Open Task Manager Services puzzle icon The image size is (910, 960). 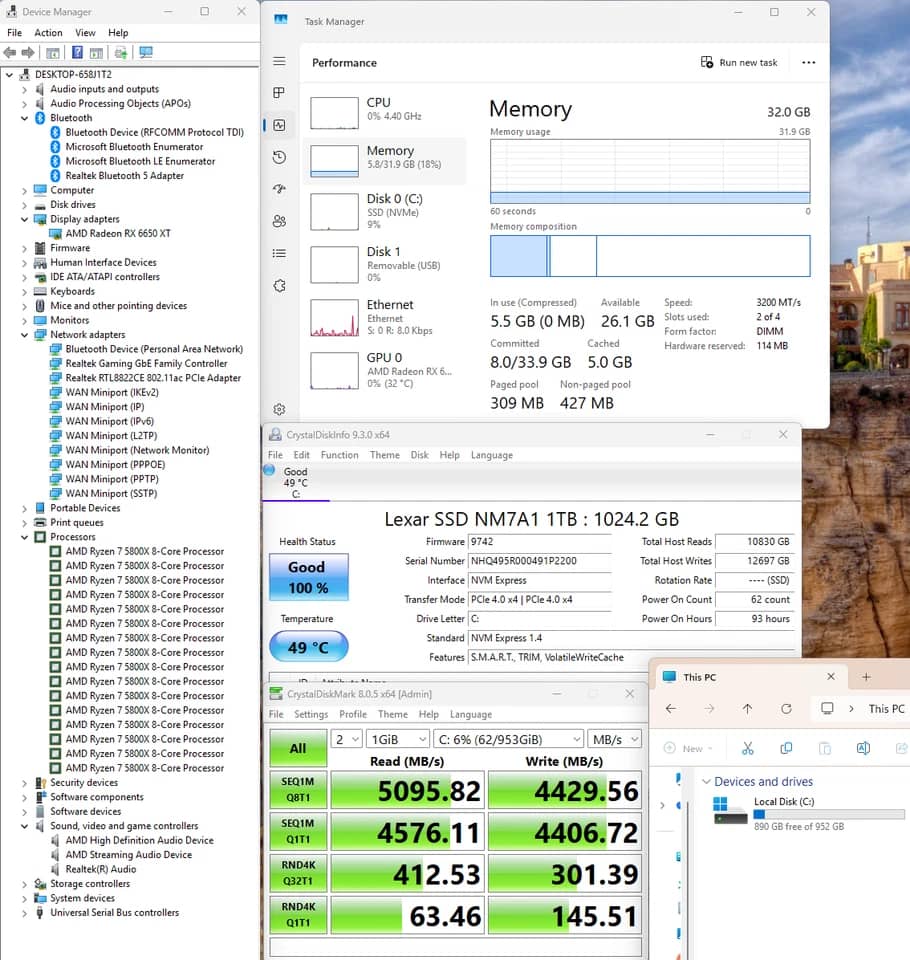pos(279,286)
